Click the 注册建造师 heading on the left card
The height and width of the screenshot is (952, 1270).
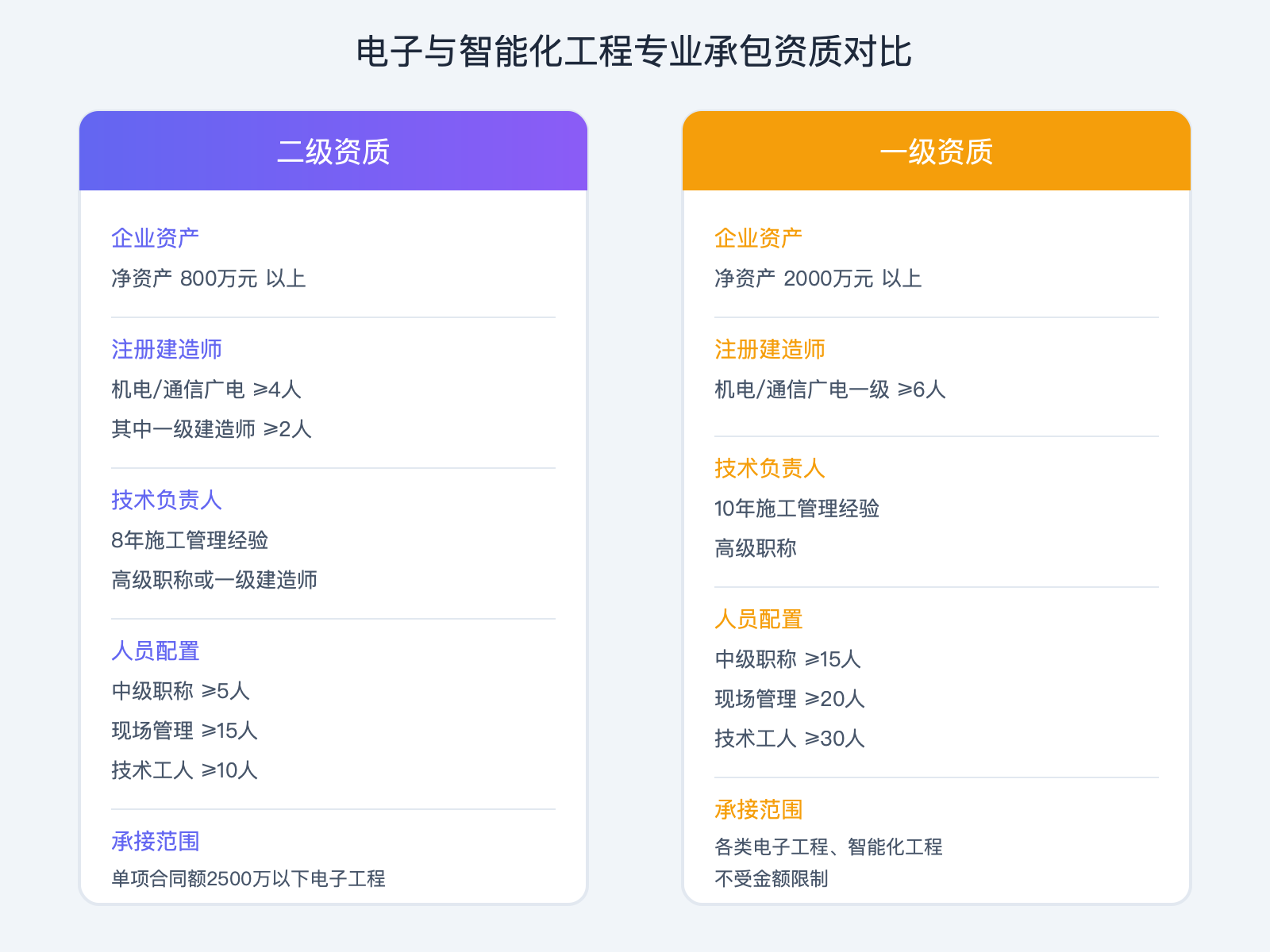coord(167,348)
